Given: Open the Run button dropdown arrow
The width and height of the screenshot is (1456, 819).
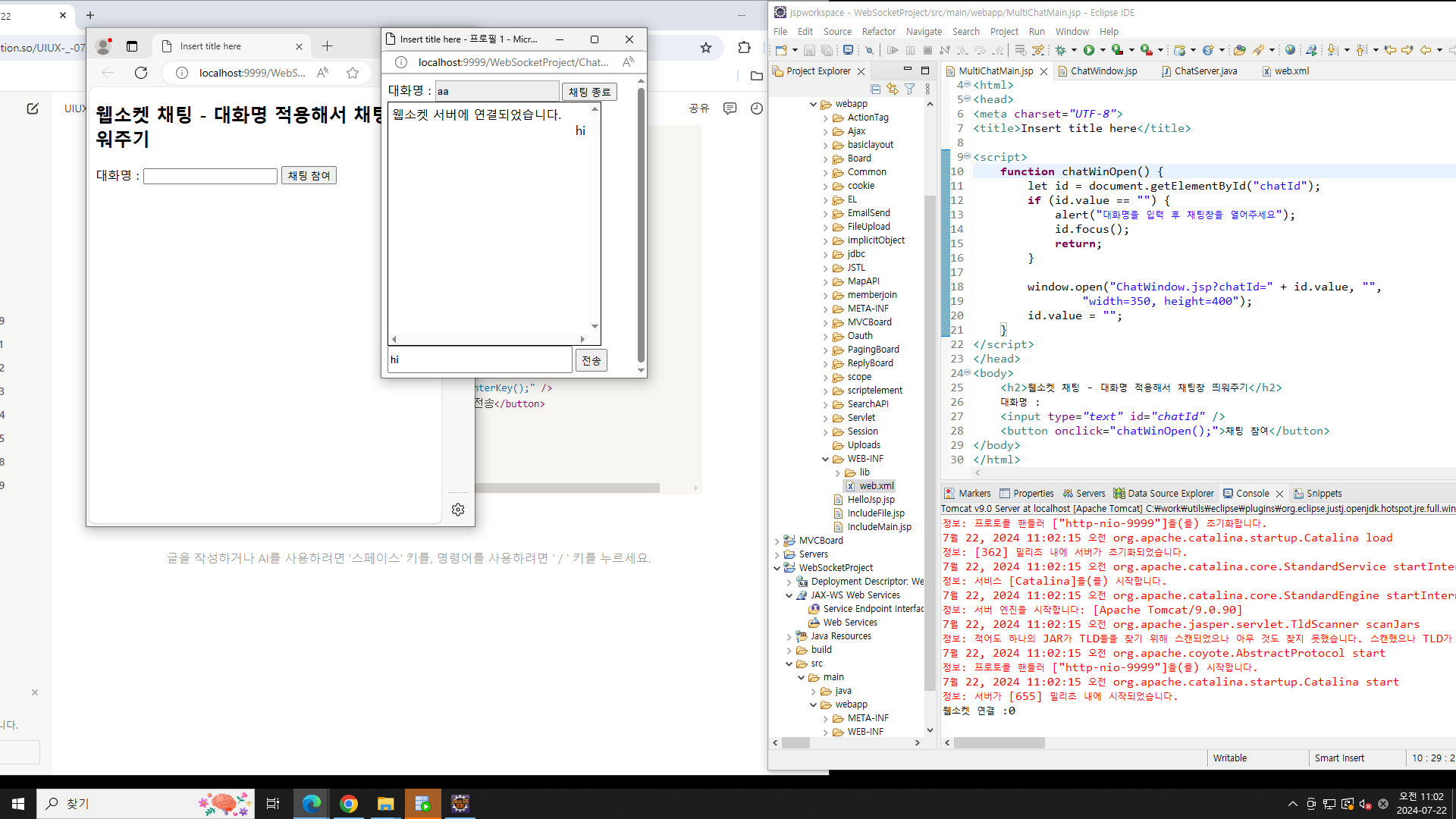Looking at the screenshot, I should (x=1103, y=50).
